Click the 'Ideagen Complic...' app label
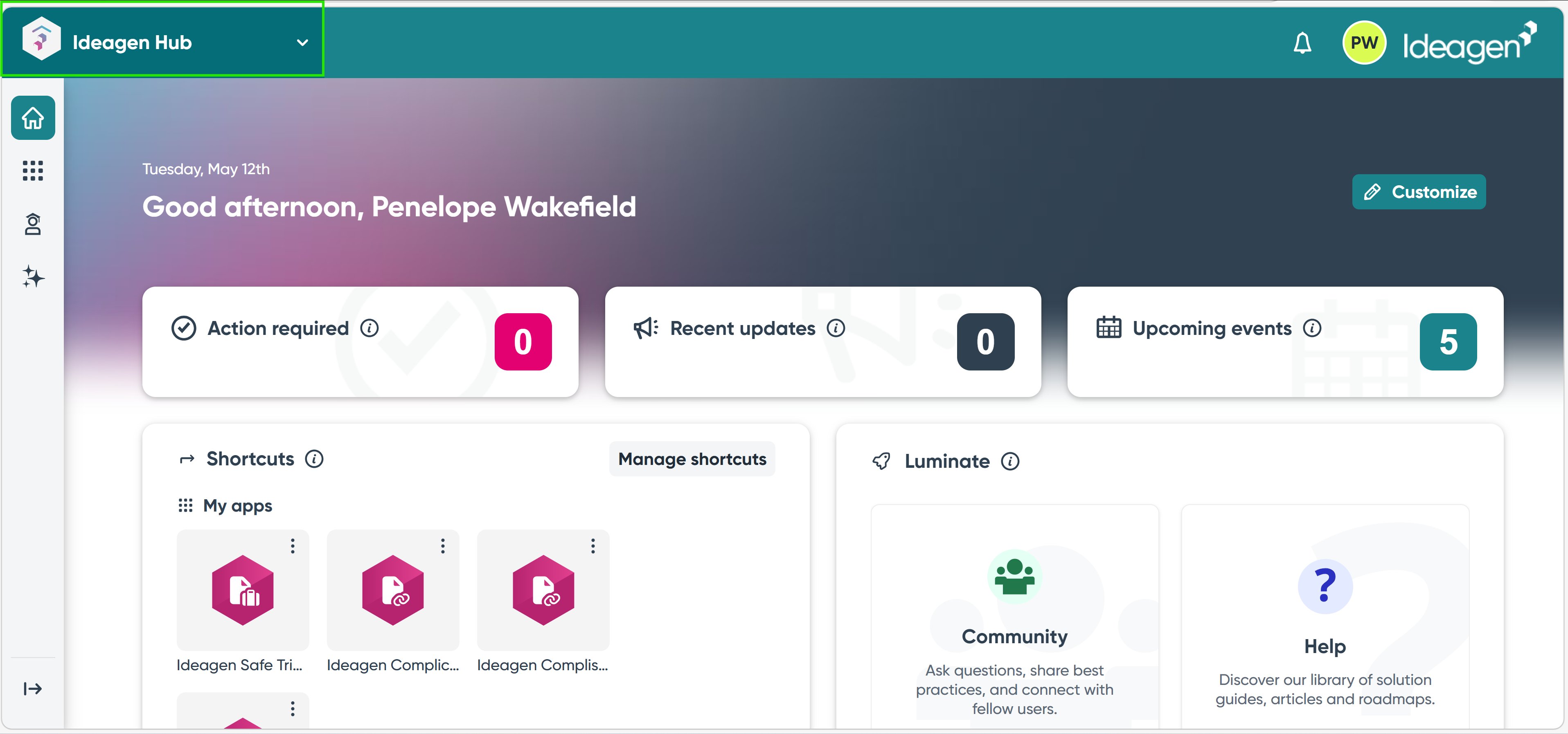1568x734 pixels. click(x=392, y=665)
